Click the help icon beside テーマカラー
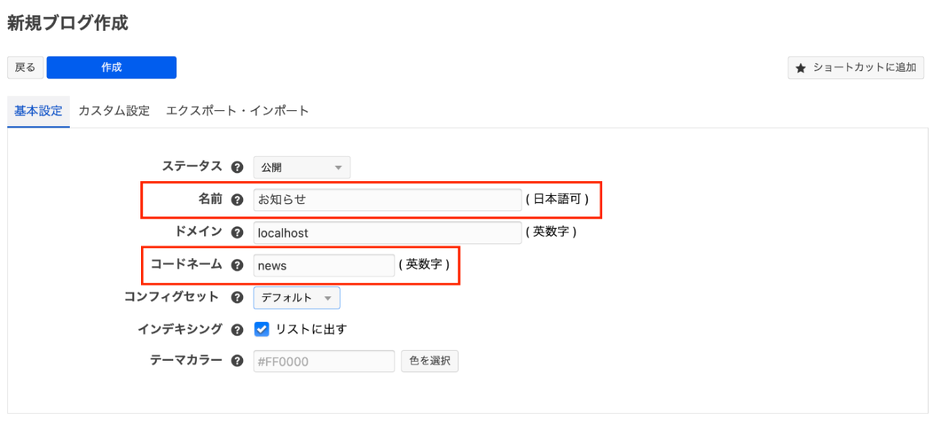 click(237, 361)
